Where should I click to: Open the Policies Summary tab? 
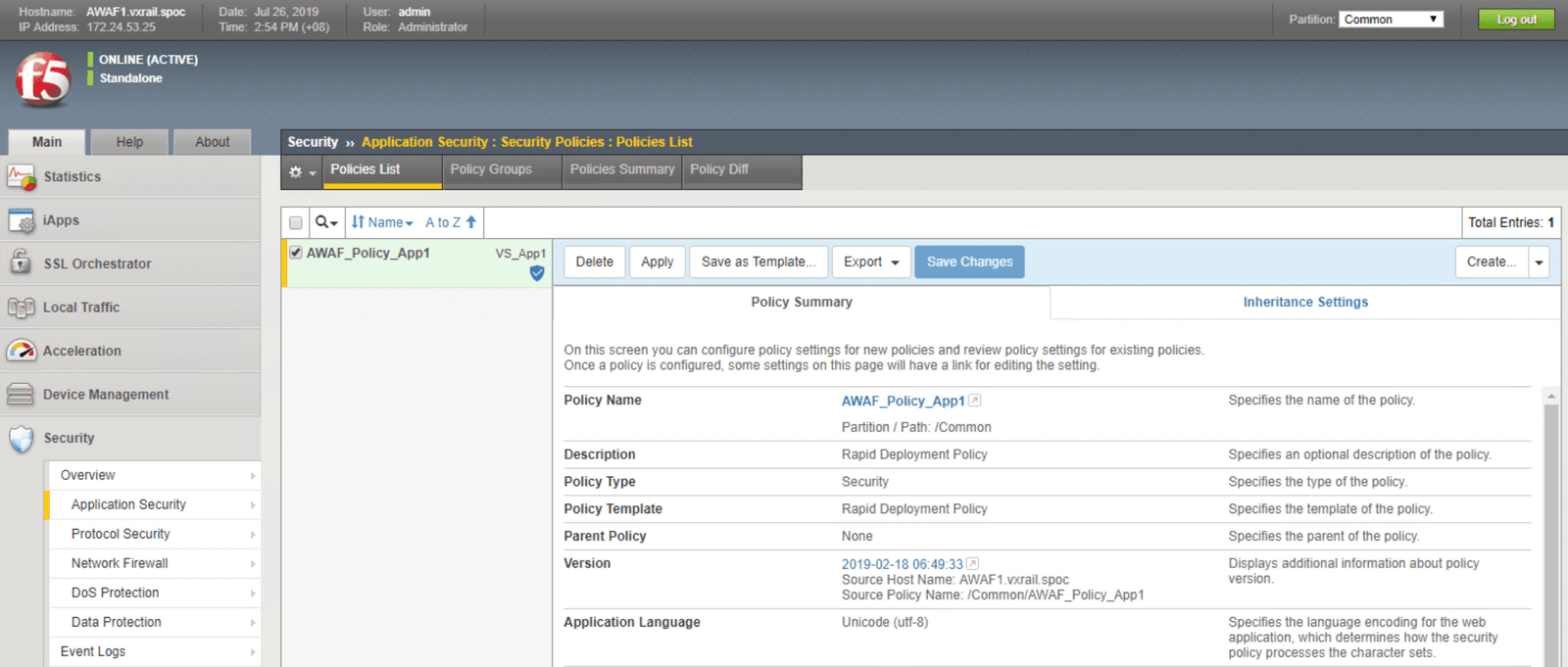[622, 169]
